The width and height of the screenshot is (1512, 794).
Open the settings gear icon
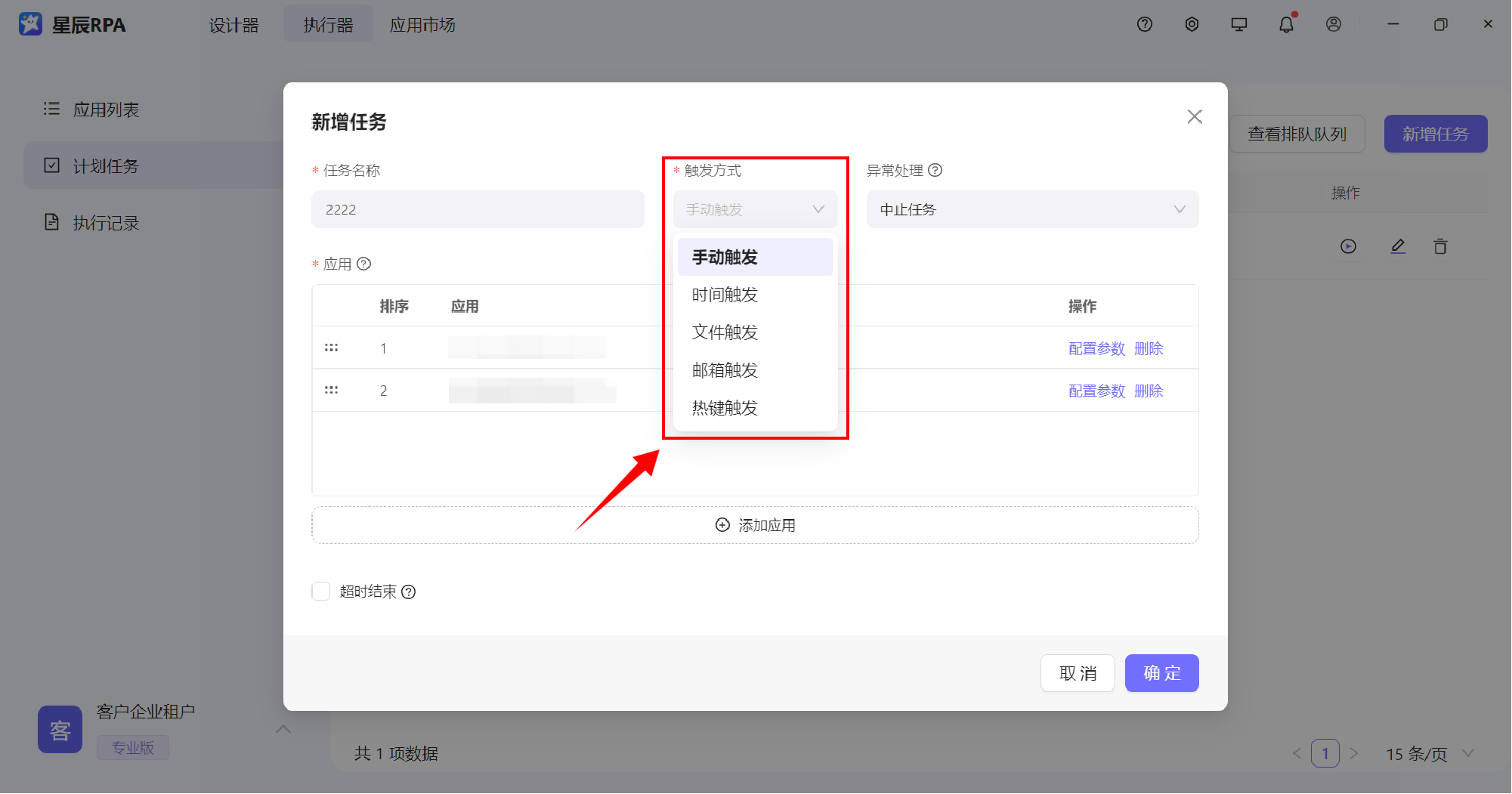pos(1192,24)
